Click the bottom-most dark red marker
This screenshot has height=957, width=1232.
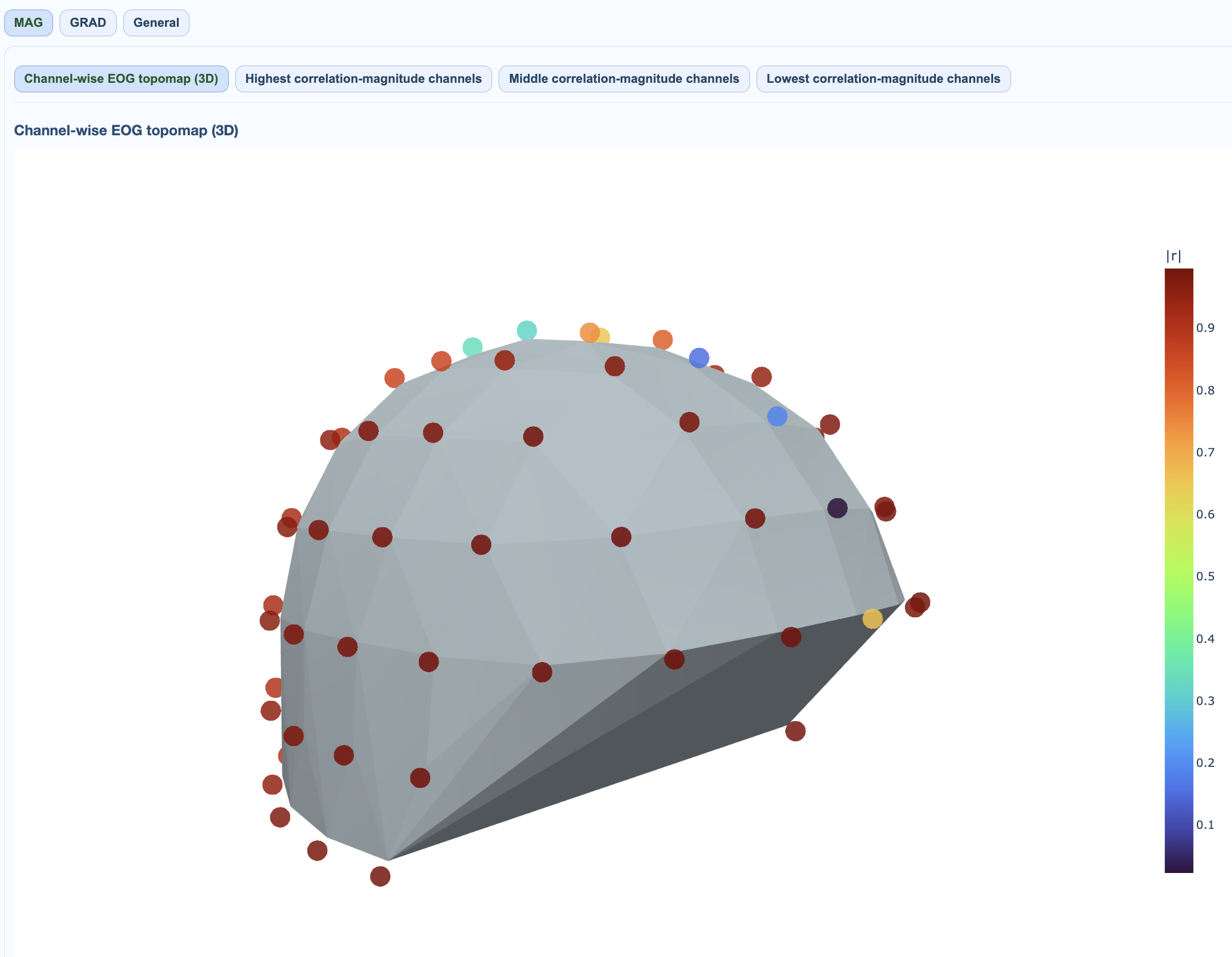[380, 876]
